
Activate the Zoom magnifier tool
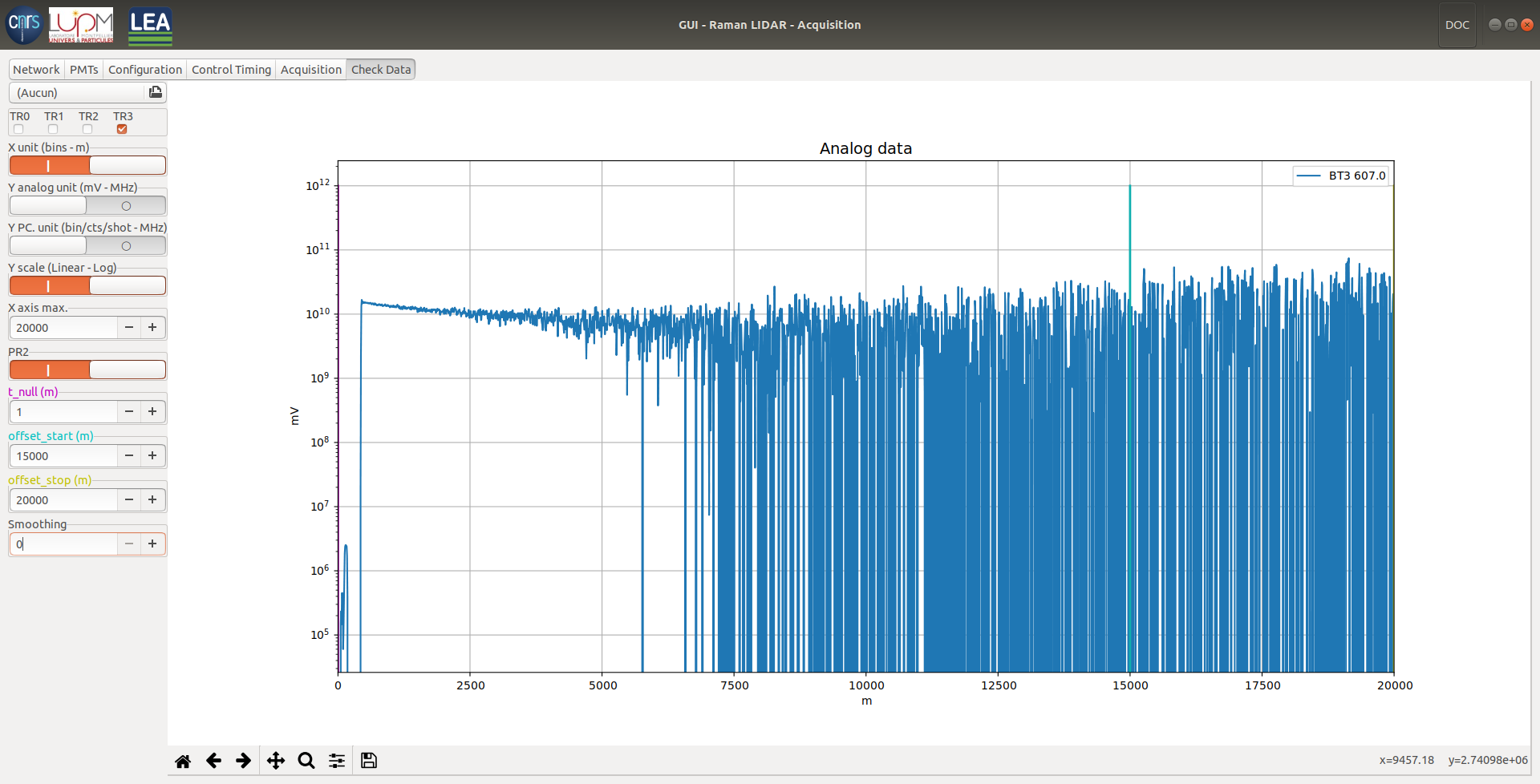point(306,761)
